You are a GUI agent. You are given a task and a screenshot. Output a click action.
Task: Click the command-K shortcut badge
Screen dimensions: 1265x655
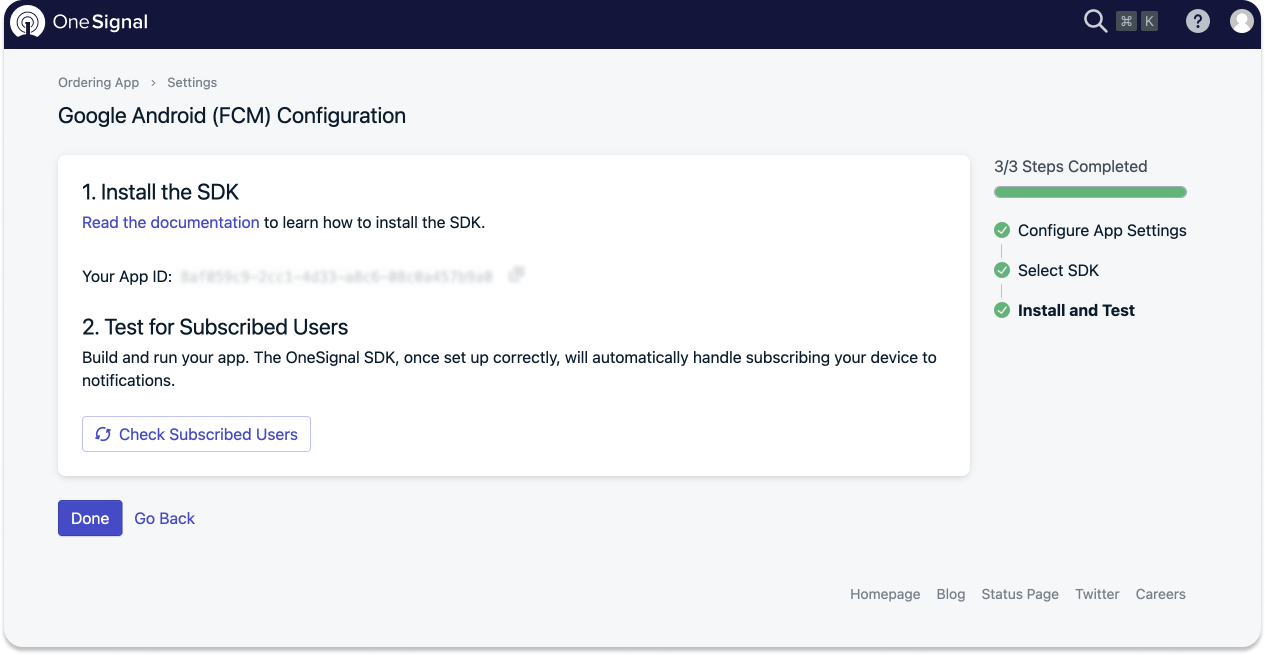[x=1137, y=21]
